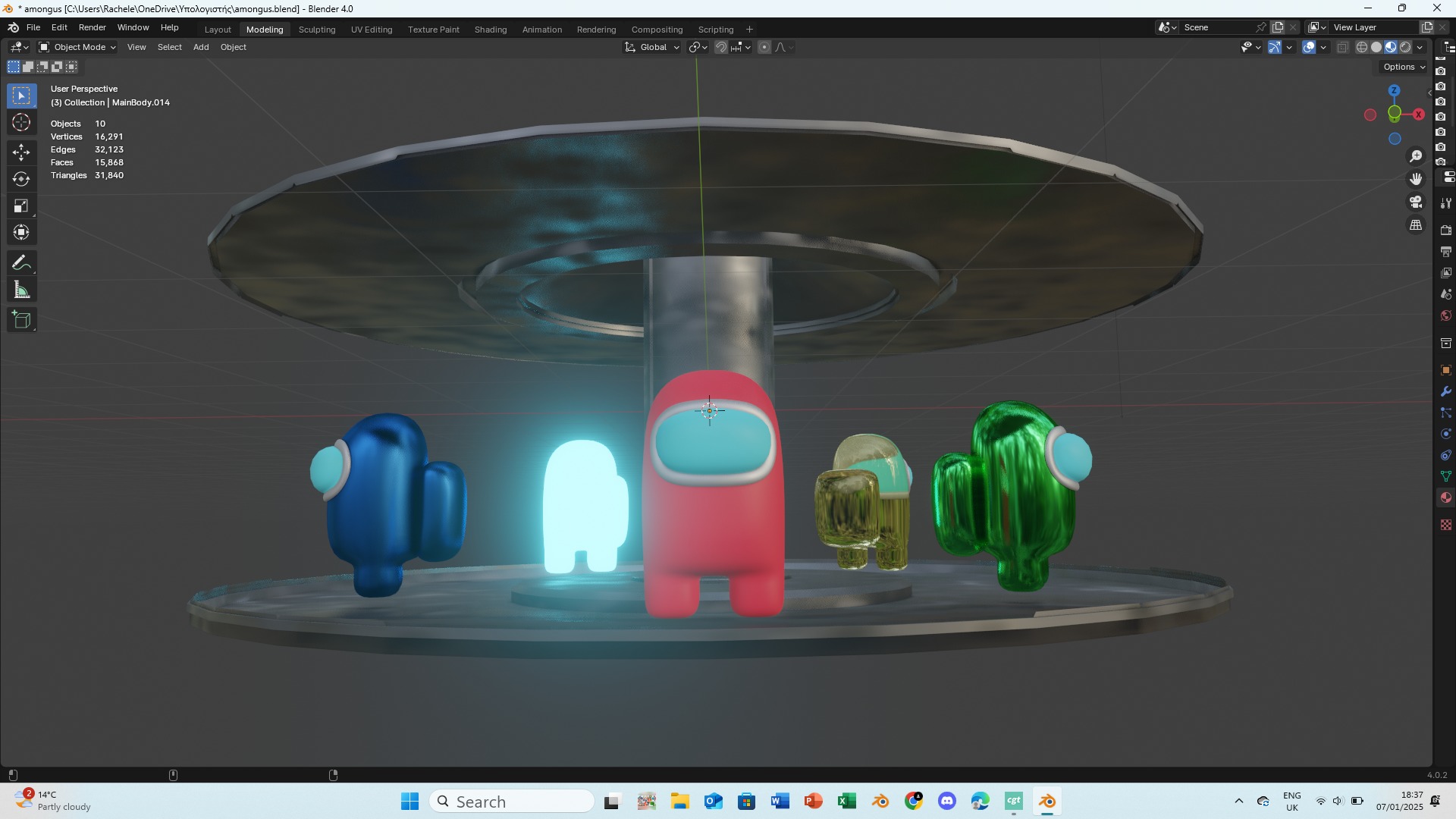Image resolution: width=1456 pixels, height=819 pixels.
Task: Open the Texture properties tab
Action: pos(1446,525)
